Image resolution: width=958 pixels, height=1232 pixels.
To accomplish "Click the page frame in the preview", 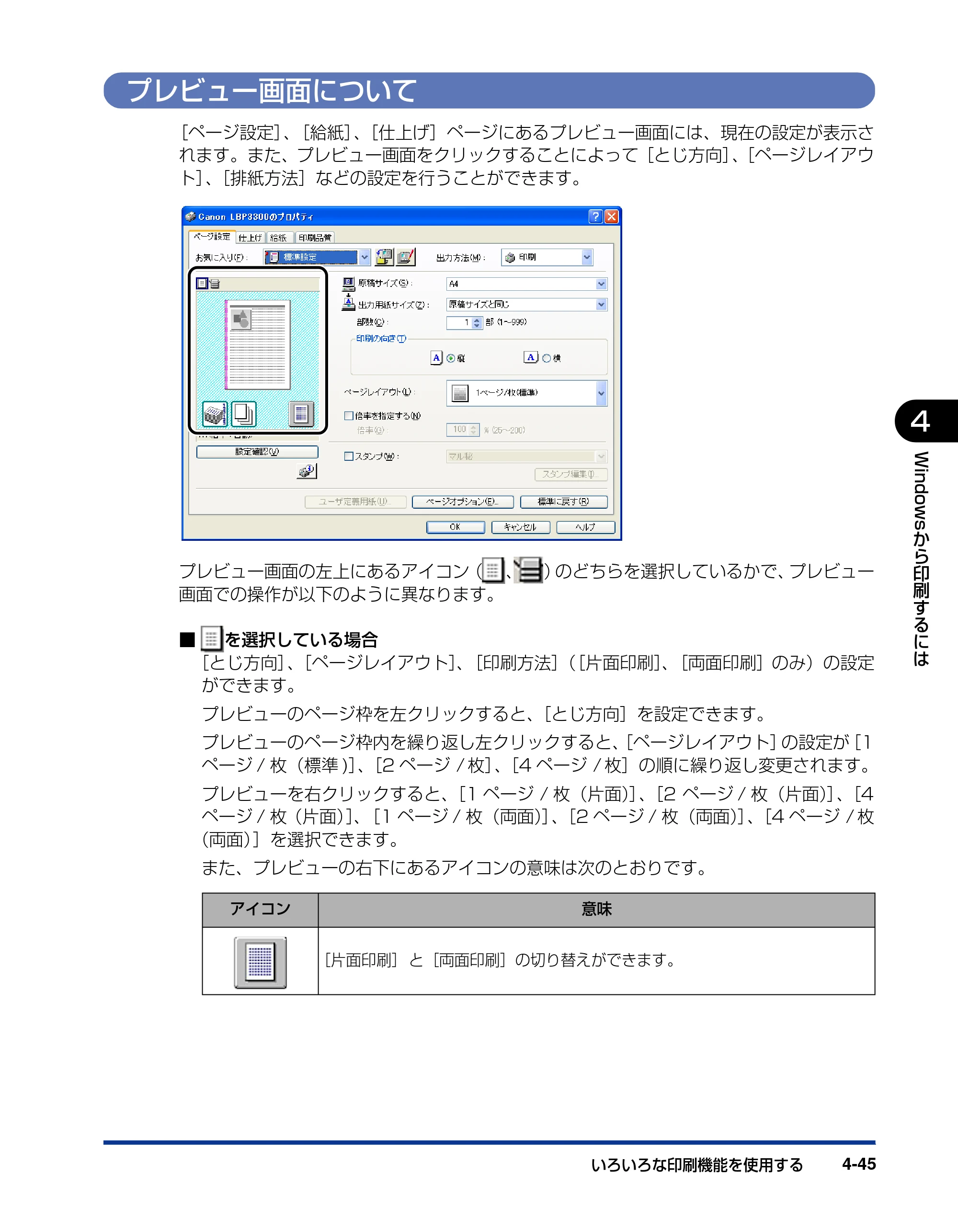I will (x=258, y=345).
